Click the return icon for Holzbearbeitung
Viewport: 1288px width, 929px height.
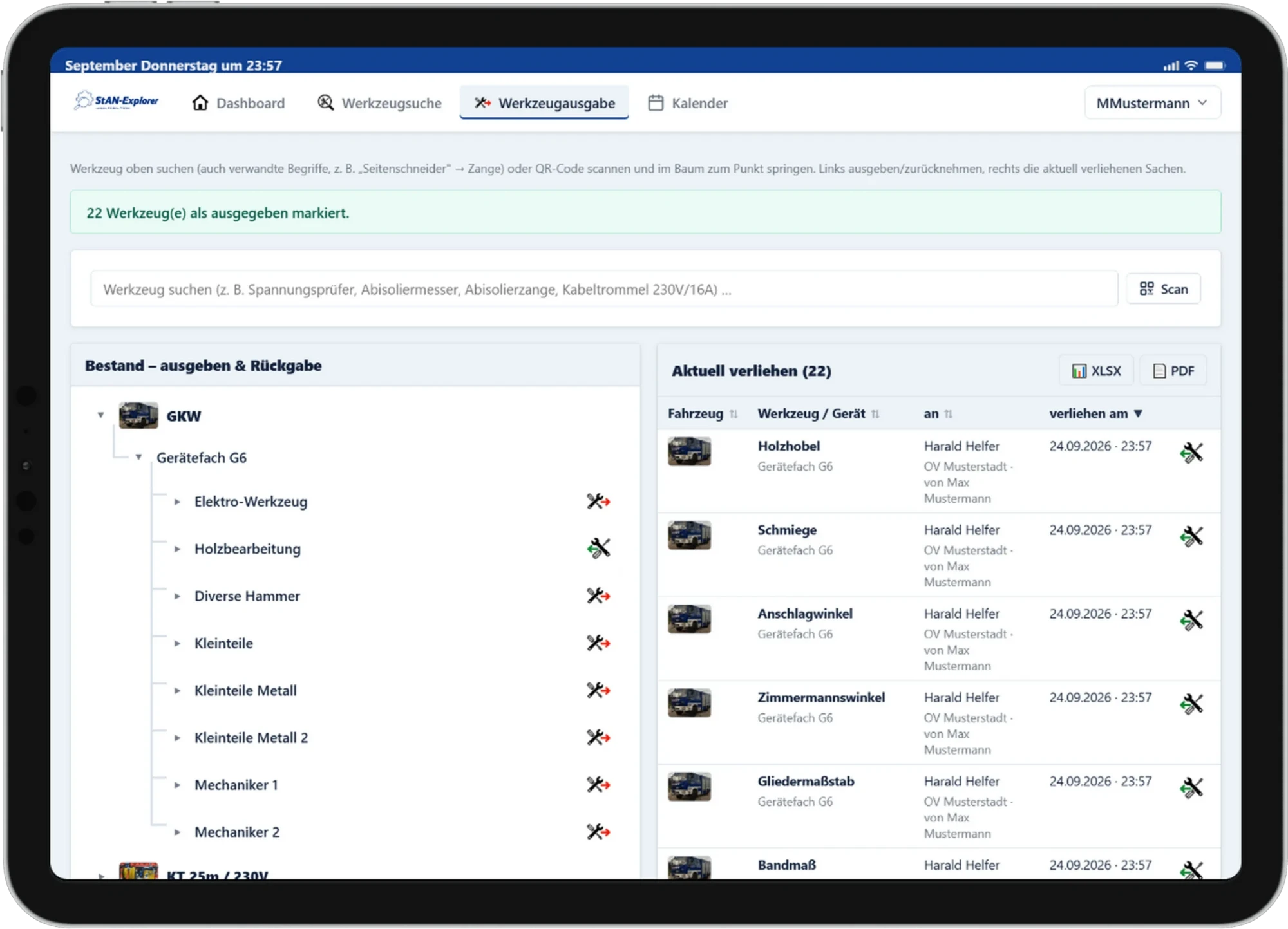click(x=598, y=549)
